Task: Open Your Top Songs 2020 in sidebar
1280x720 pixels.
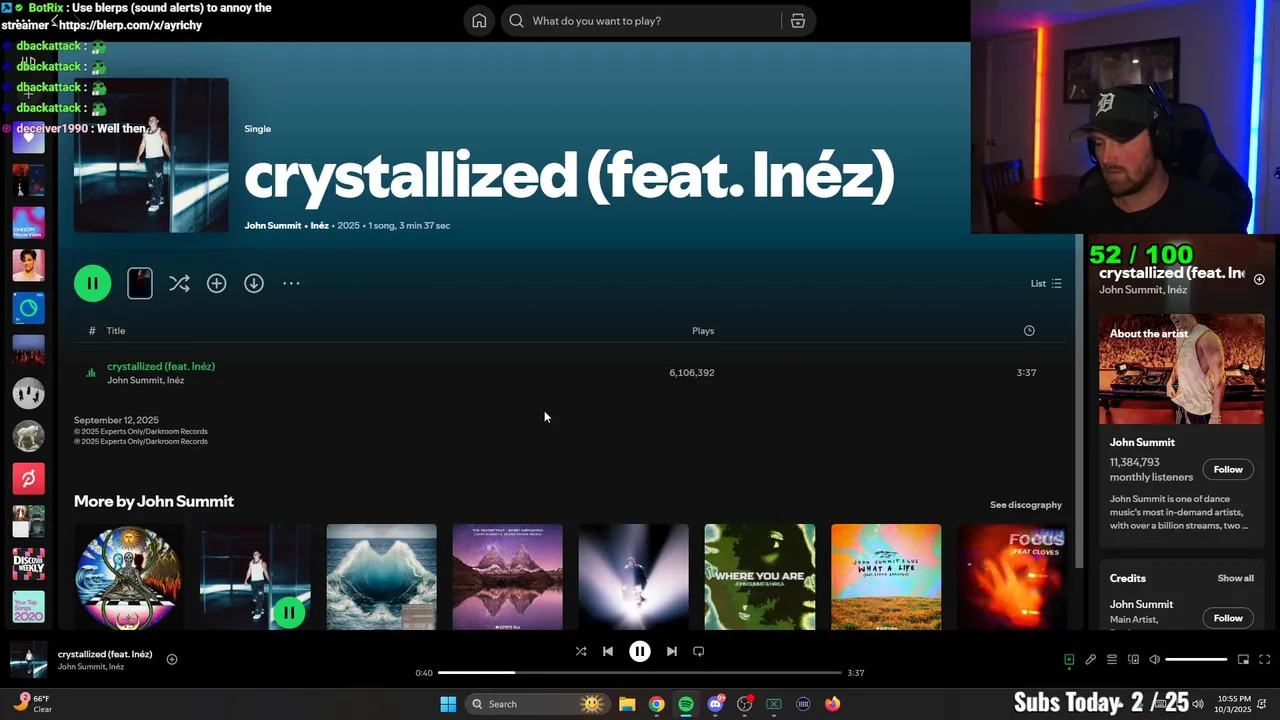Action: tap(28, 607)
